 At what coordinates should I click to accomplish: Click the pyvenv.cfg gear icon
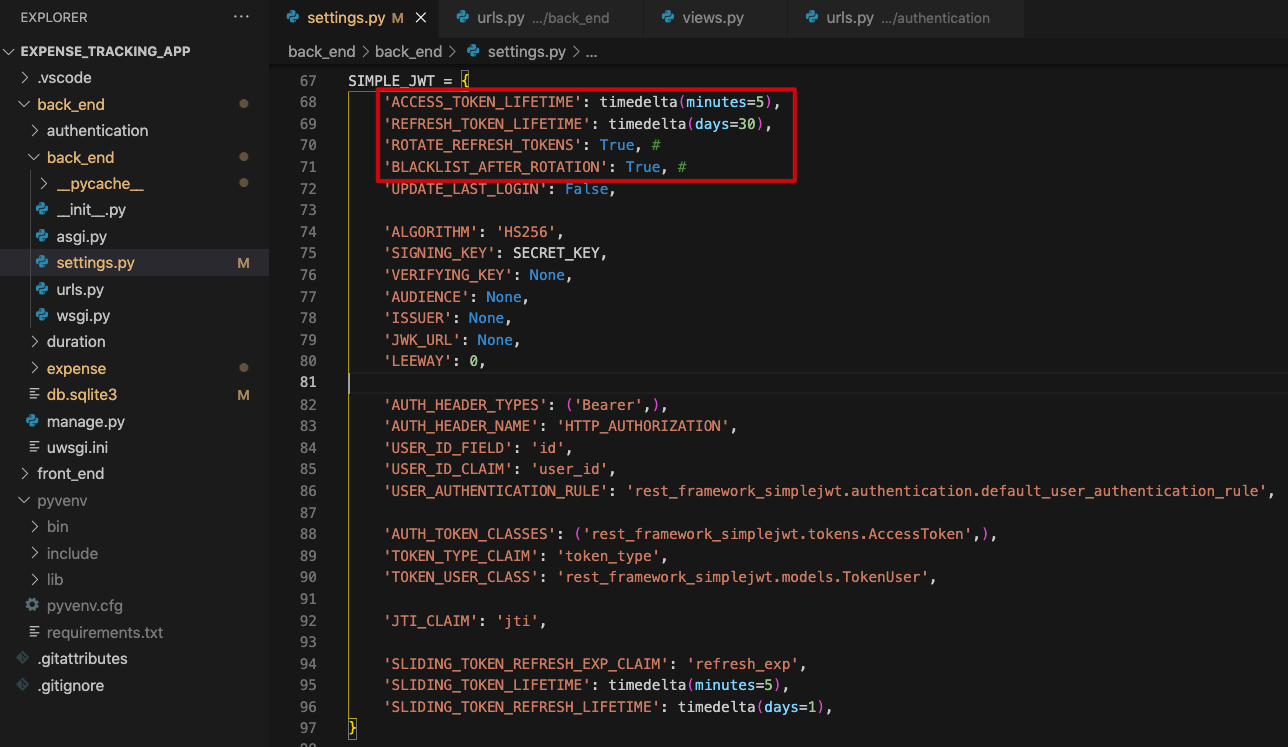click(x=32, y=605)
